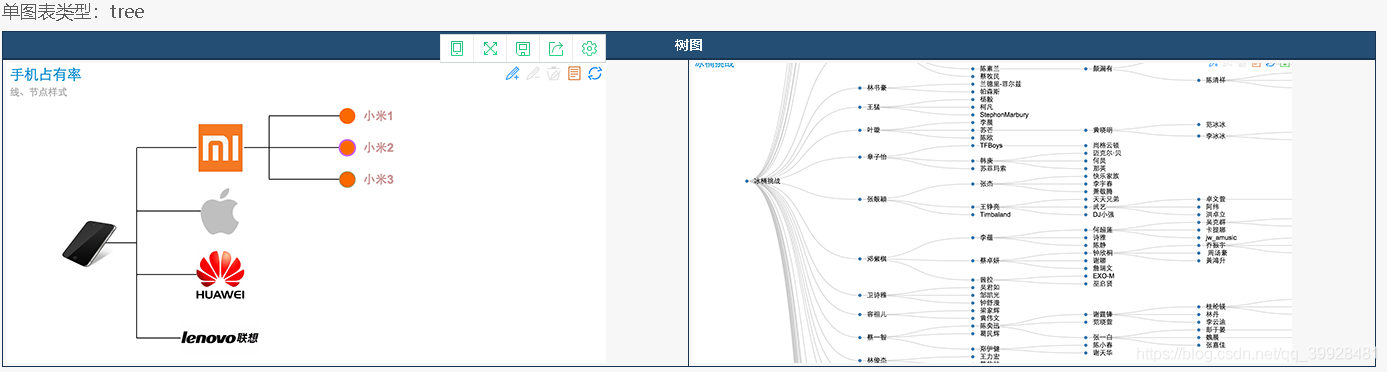Click the StephonMarbury node label
The height and width of the screenshot is (372, 1387).
point(1004,115)
